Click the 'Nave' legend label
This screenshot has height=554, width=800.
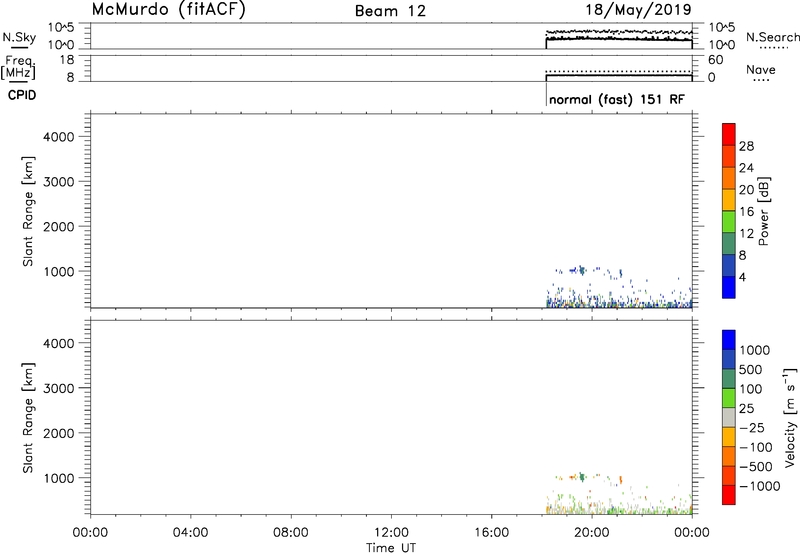[761, 70]
